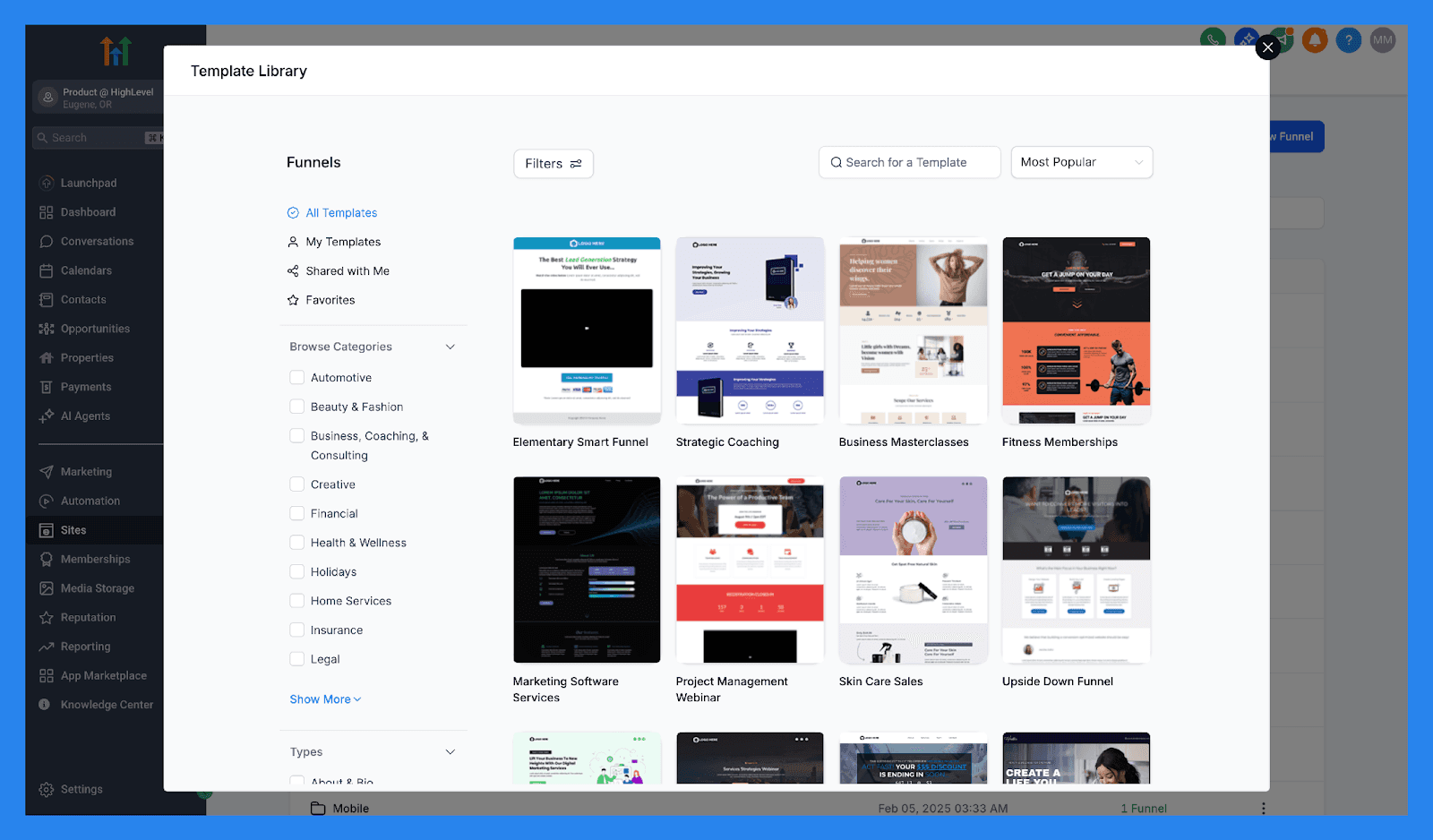The width and height of the screenshot is (1433, 840).
Task: Click the Sites icon in sidebar
Action: [x=47, y=530]
